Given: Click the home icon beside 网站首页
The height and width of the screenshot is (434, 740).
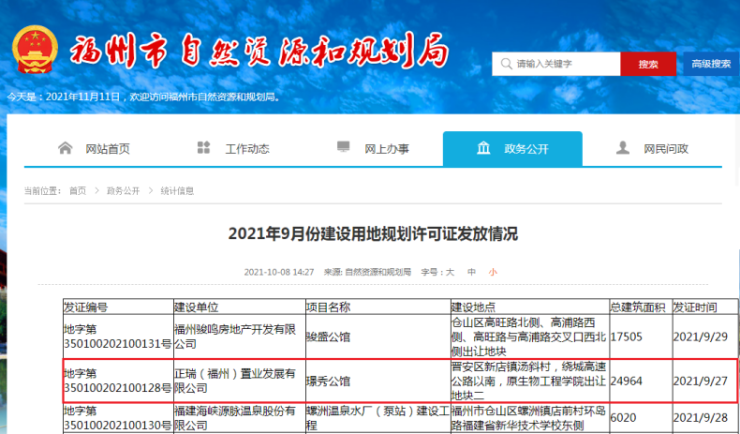Looking at the screenshot, I should pos(65,148).
